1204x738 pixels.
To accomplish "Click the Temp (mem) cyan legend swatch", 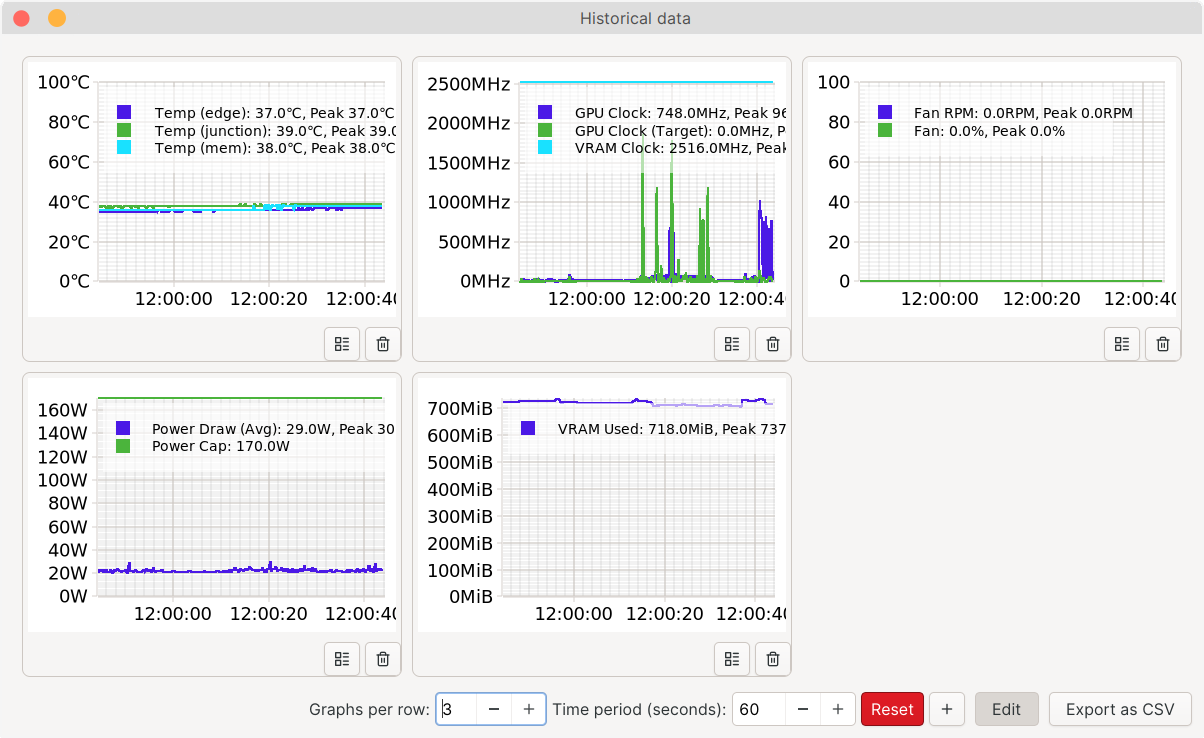I will click(x=124, y=147).
